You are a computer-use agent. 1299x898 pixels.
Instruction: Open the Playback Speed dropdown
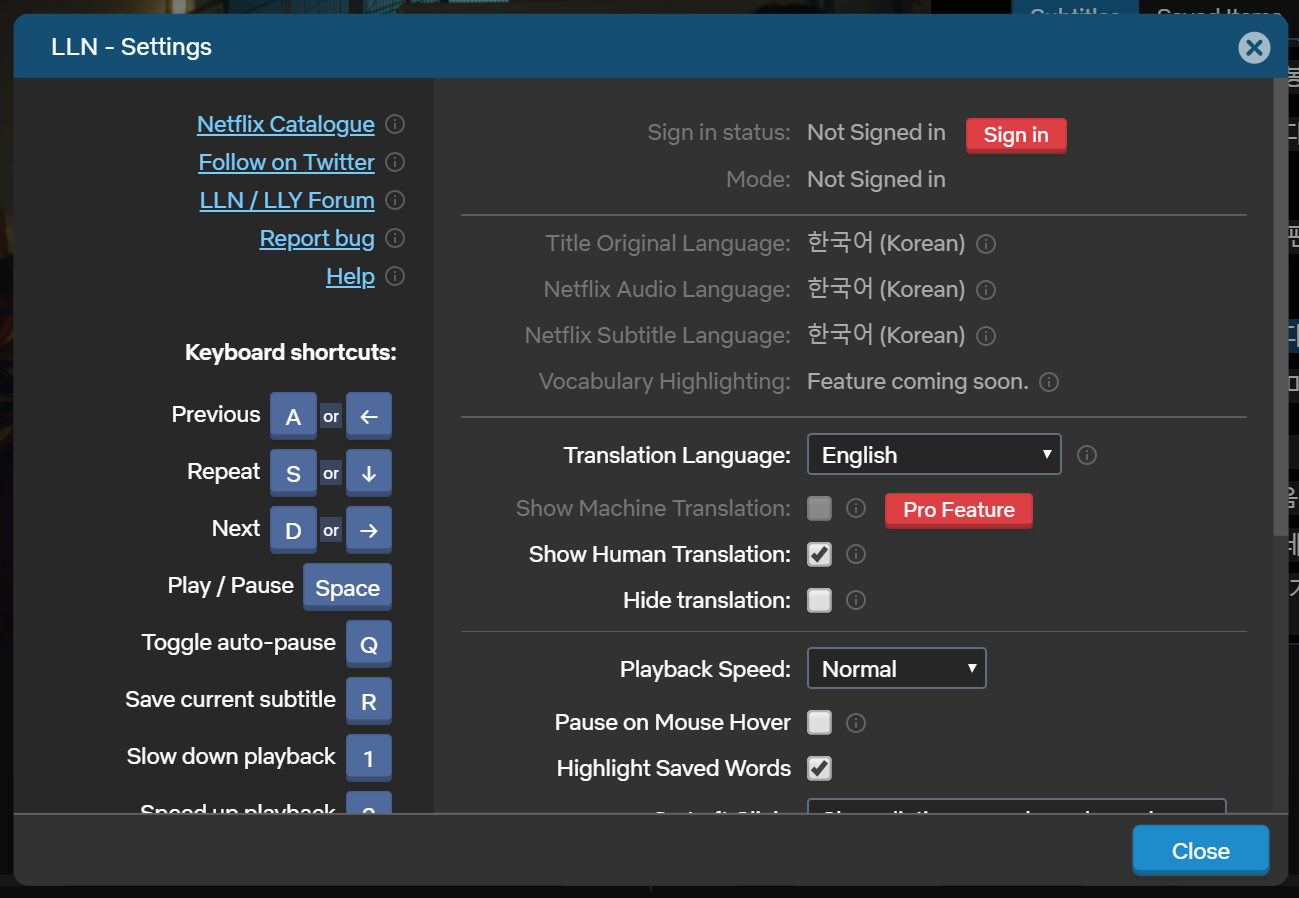pyautogui.click(x=896, y=669)
